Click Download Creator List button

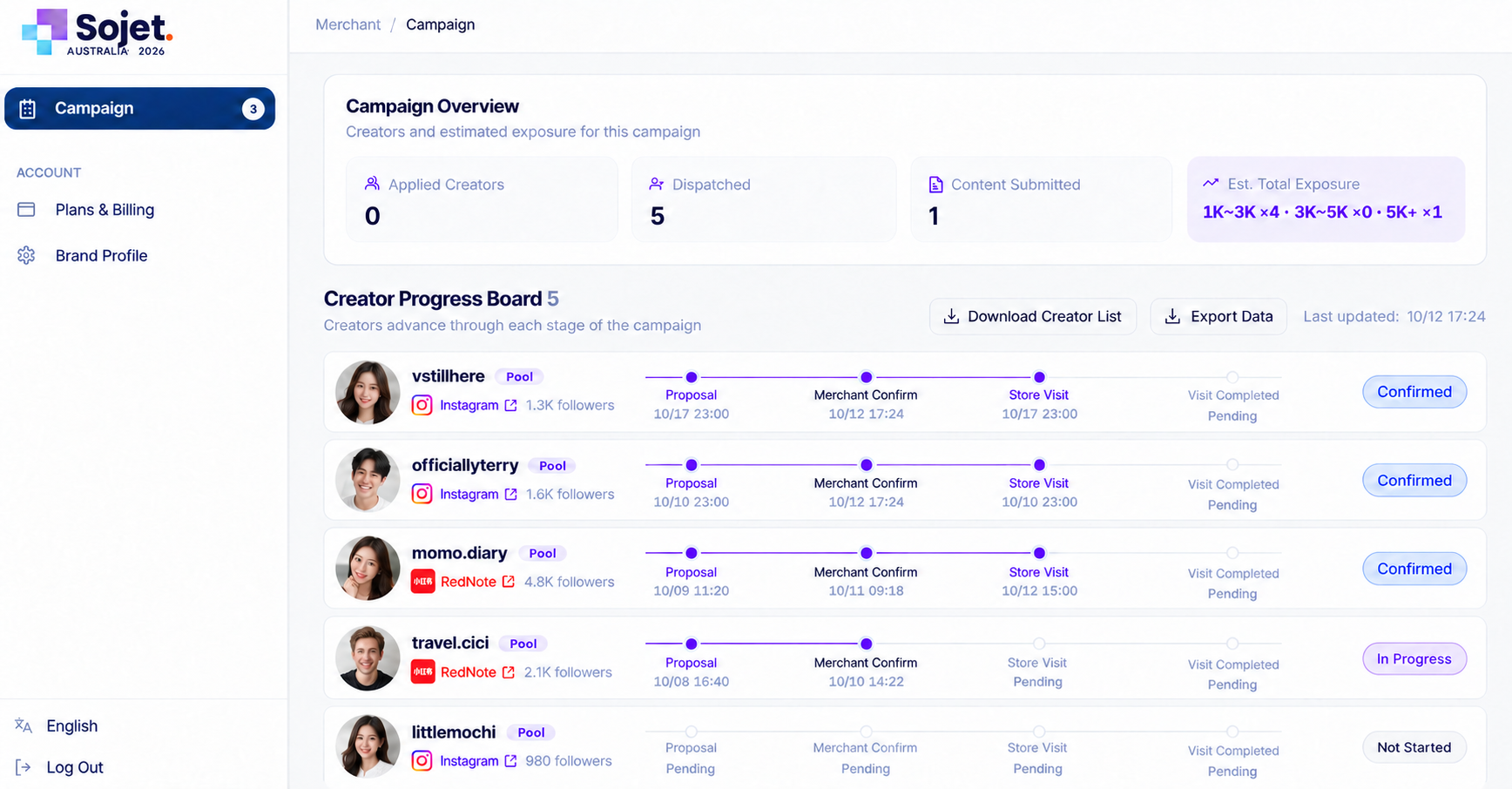(1033, 316)
